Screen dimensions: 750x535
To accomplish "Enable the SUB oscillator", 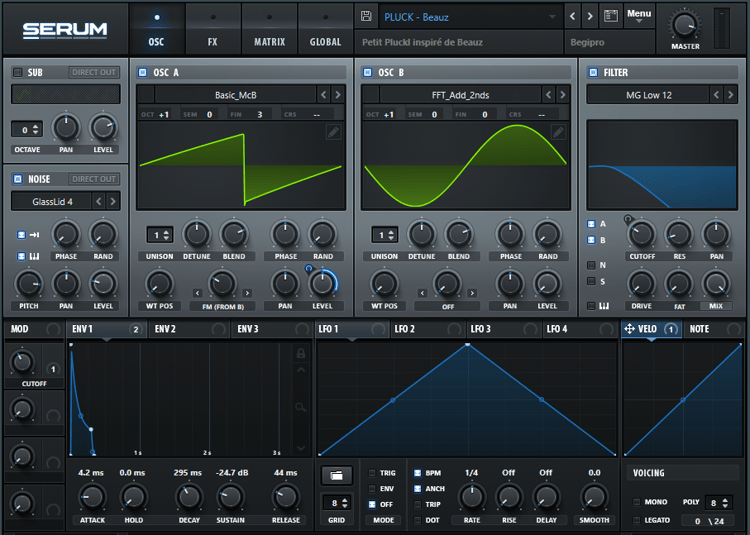I will (18, 72).
